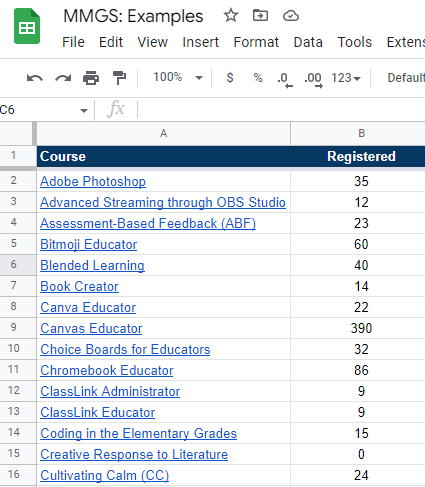Open Advanced Streaming through OBS Studio link

point(163,203)
